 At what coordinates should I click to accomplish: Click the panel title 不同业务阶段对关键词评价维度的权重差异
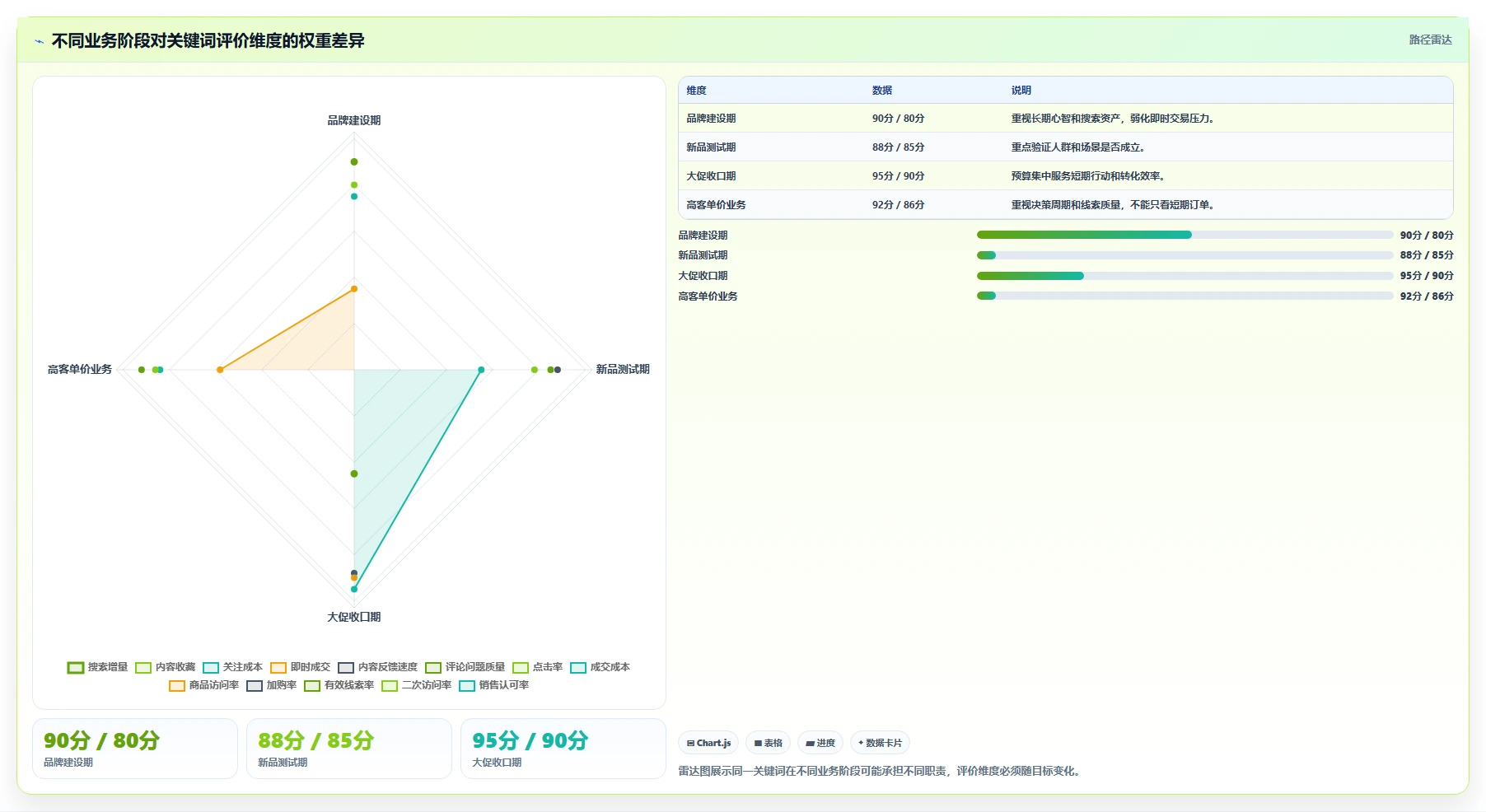coord(208,40)
